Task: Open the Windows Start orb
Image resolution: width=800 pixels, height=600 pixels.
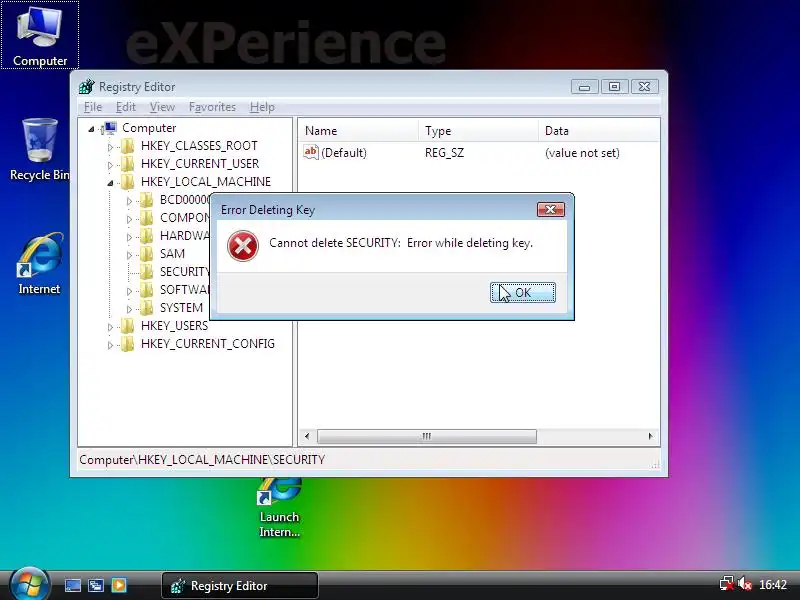Action: tap(29, 585)
